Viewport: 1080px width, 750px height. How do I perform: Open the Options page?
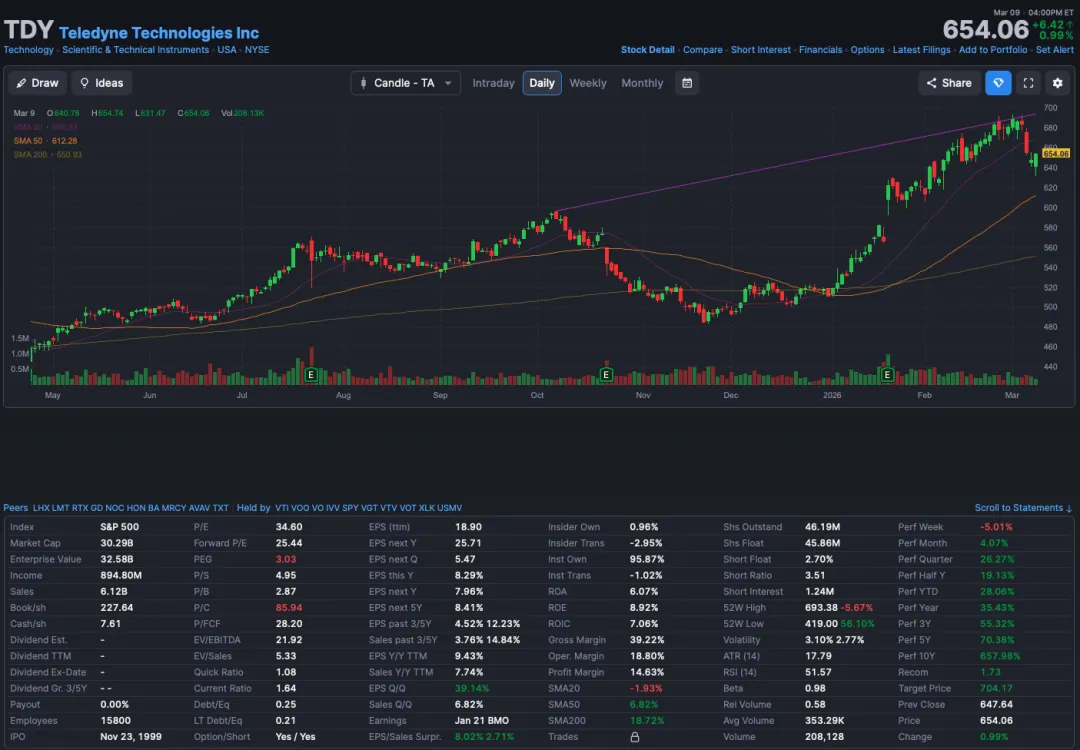[x=867, y=50]
